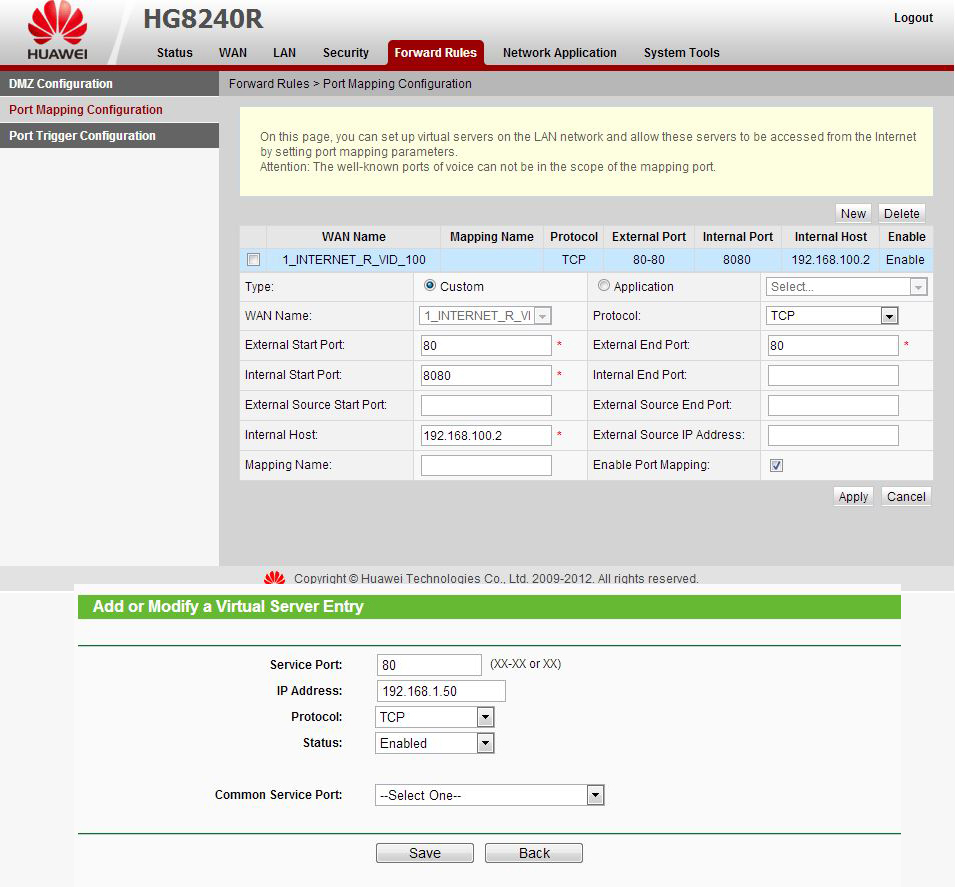
Task: Open the Network Application tab
Action: [559, 53]
